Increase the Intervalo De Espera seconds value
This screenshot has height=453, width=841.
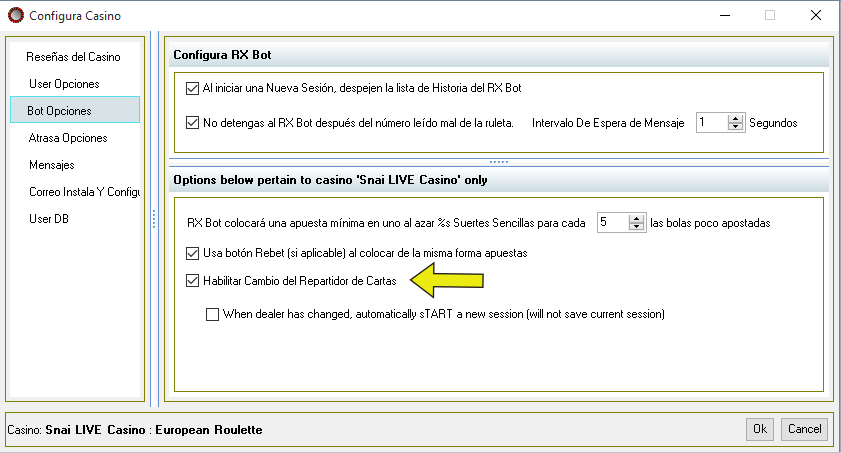[x=735, y=118]
